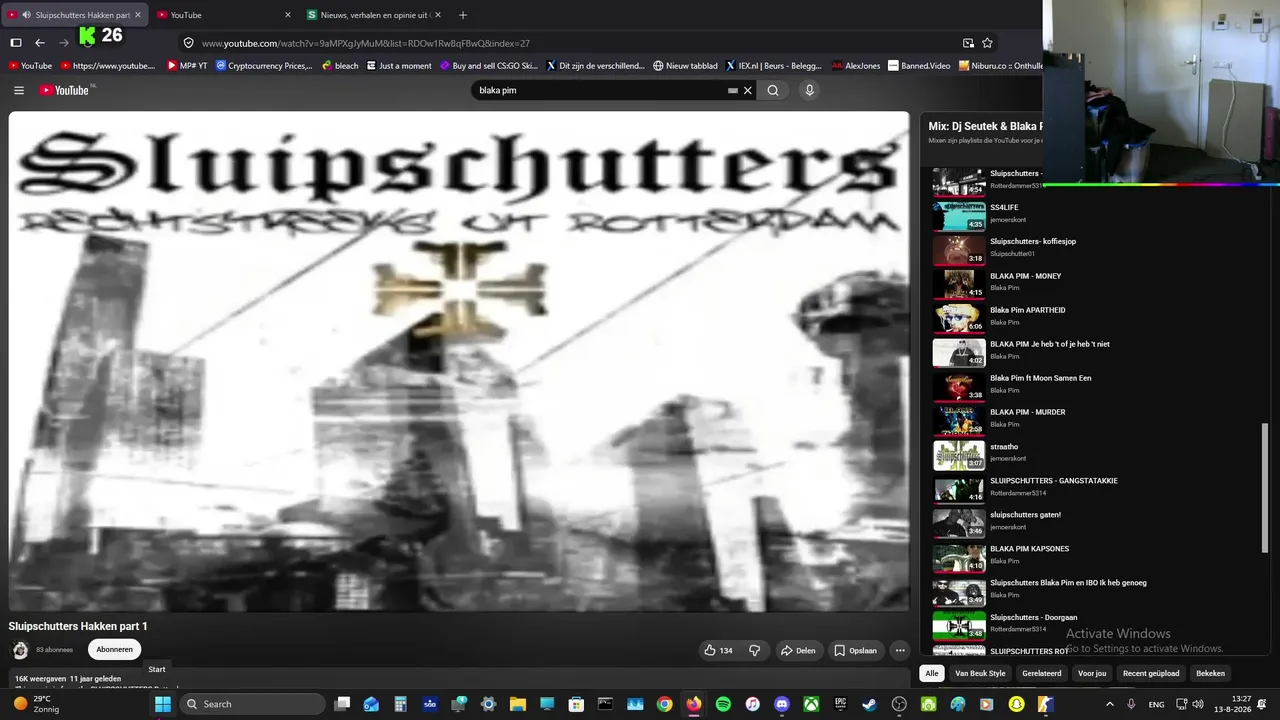Open Spotify from the taskbar
Screen dimensions: 1280x720
click(x=723, y=704)
